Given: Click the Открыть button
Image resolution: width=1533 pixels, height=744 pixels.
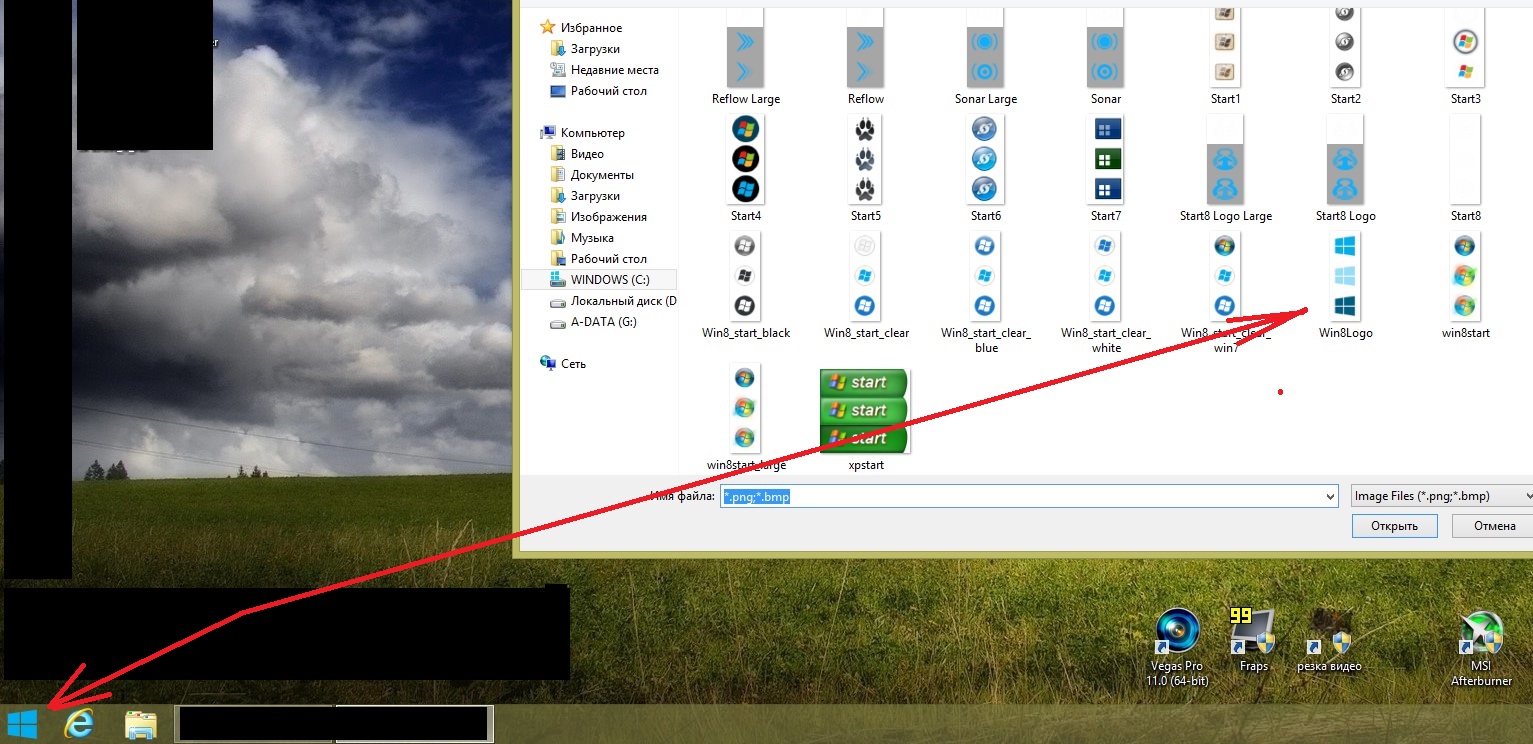Looking at the screenshot, I should pyautogui.click(x=1394, y=526).
